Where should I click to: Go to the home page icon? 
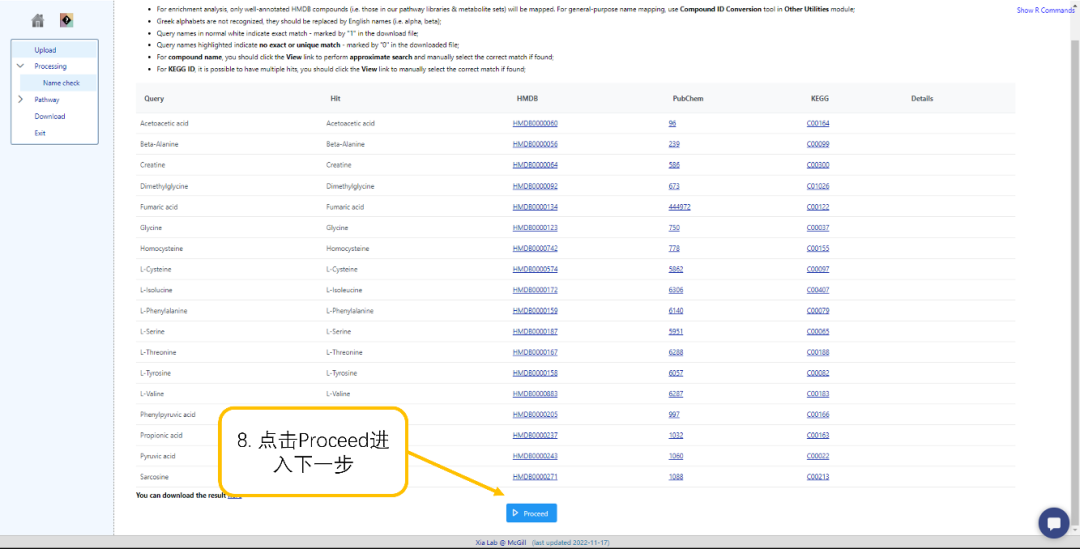(x=38, y=21)
